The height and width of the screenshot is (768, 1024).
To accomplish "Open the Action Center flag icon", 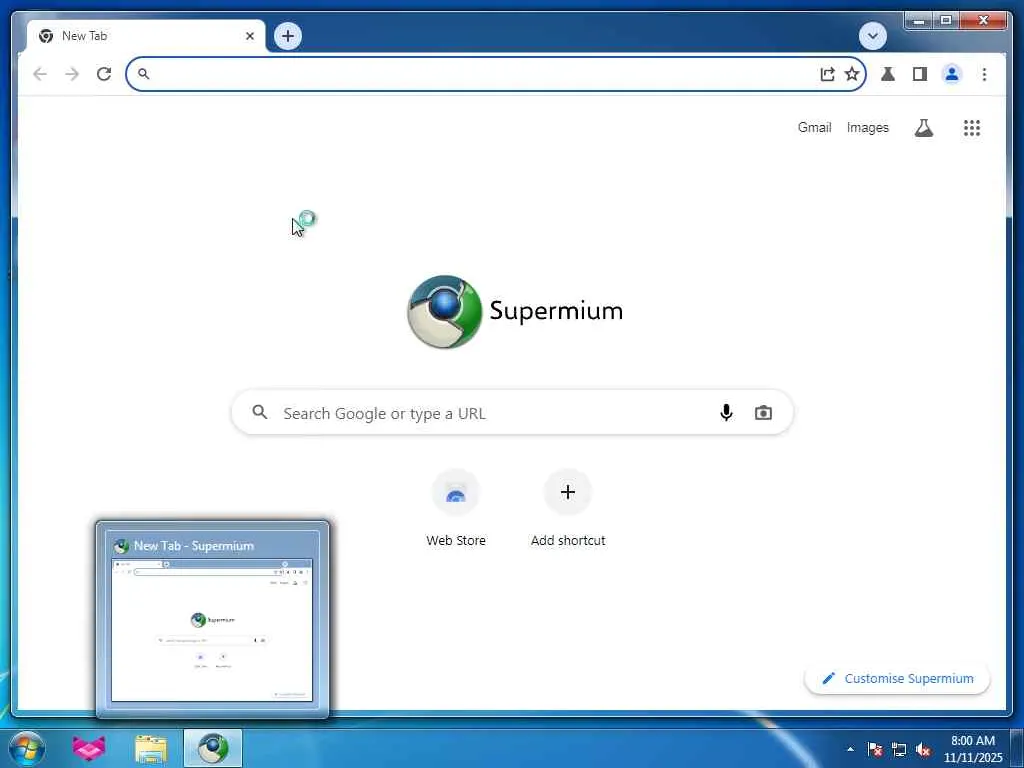I will 875,749.
